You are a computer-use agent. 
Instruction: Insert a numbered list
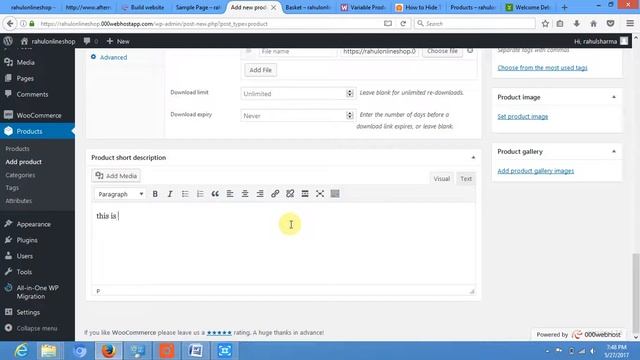[x=200, y=194]
